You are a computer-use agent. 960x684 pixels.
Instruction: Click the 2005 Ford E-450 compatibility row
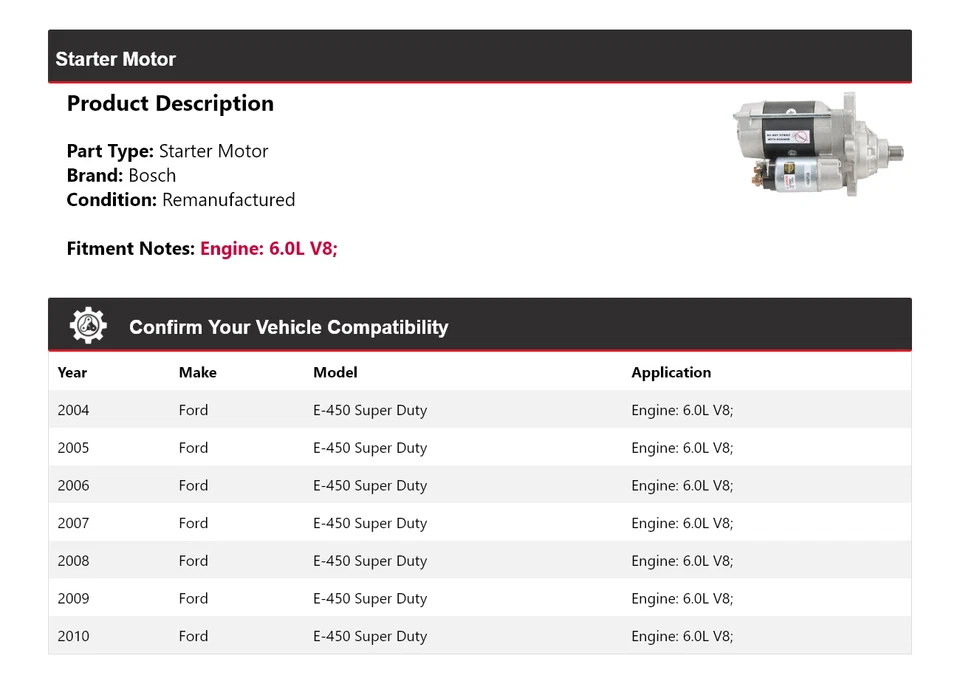pos(480,447)
